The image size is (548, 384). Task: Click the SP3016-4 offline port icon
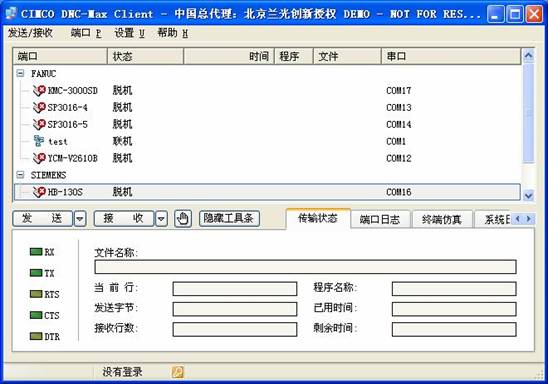[39, 107]
